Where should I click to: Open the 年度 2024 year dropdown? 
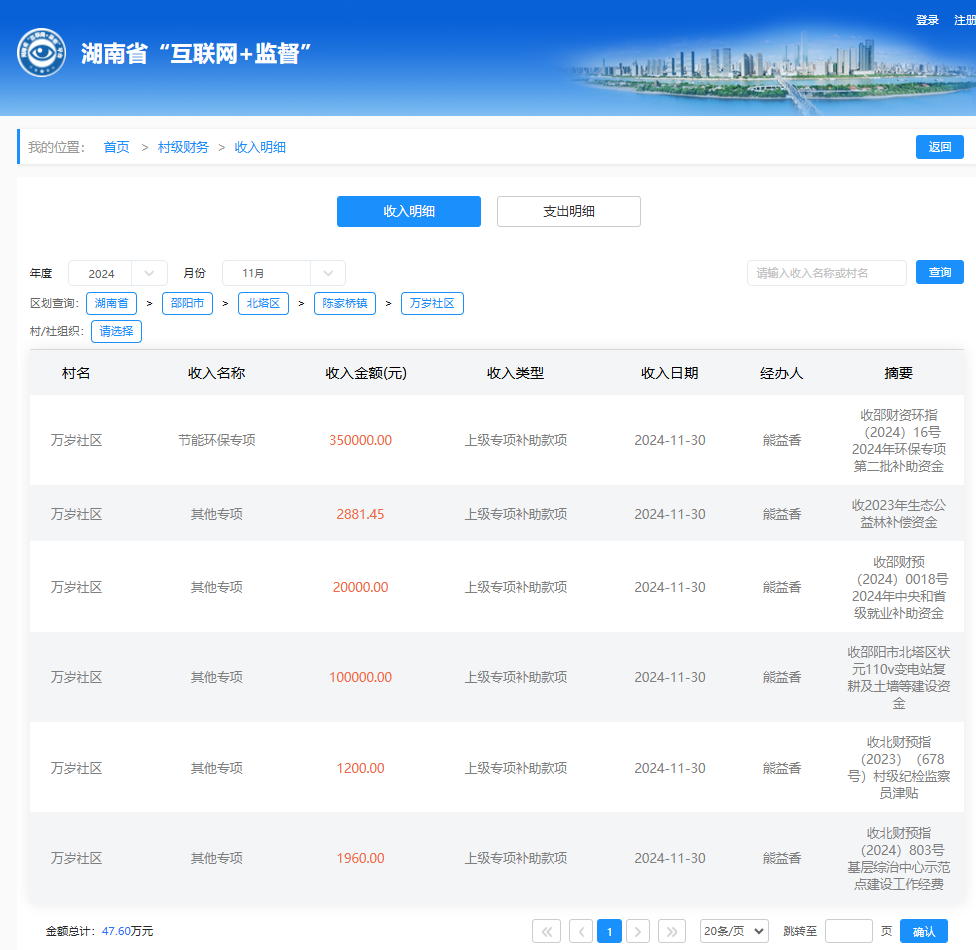point(117,273)
